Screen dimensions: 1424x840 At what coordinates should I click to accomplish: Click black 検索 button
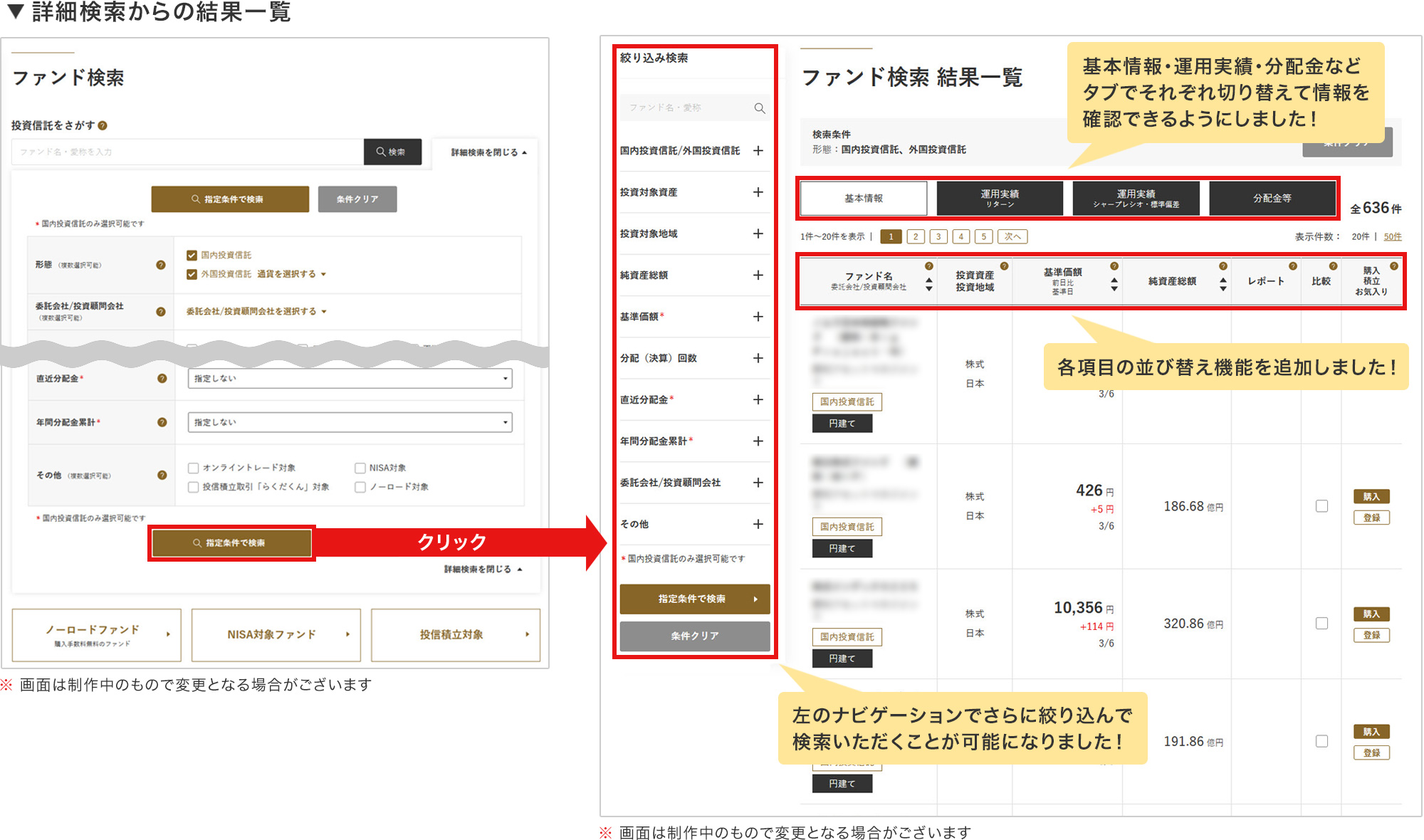[392, 152]
